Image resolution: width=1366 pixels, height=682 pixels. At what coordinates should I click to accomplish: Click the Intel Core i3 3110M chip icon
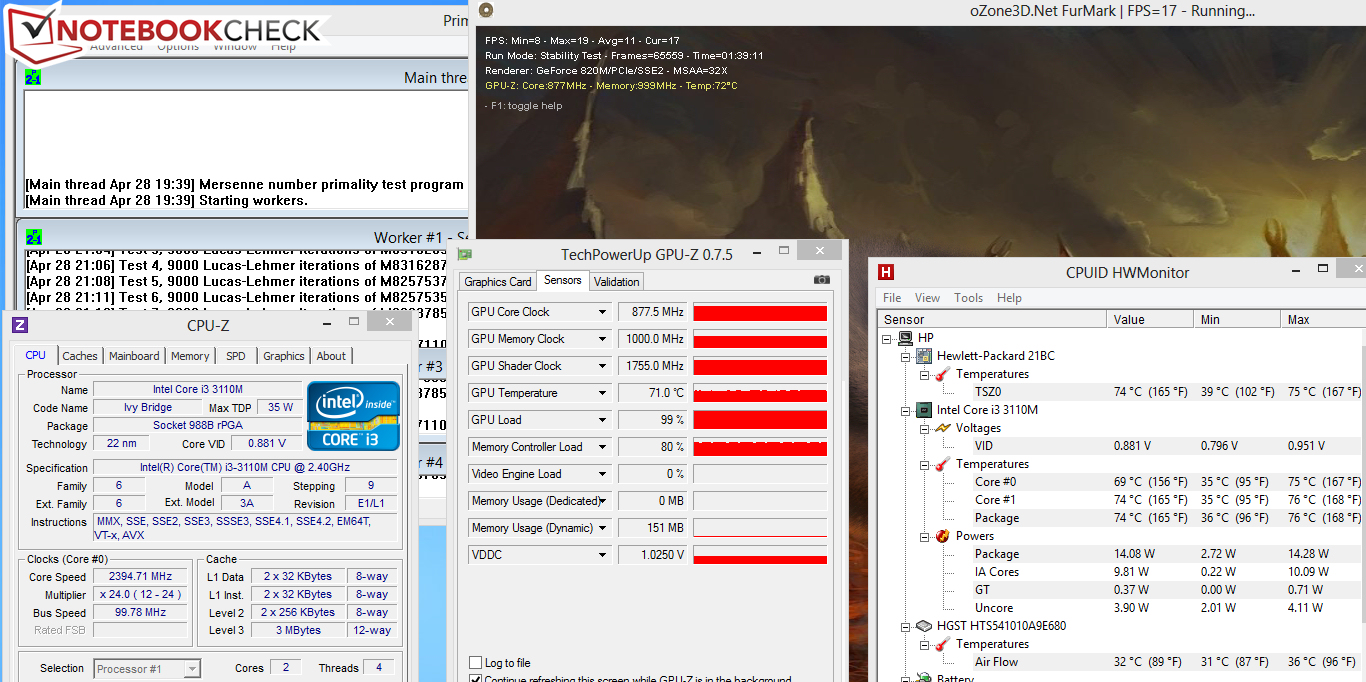coord(924,410)
